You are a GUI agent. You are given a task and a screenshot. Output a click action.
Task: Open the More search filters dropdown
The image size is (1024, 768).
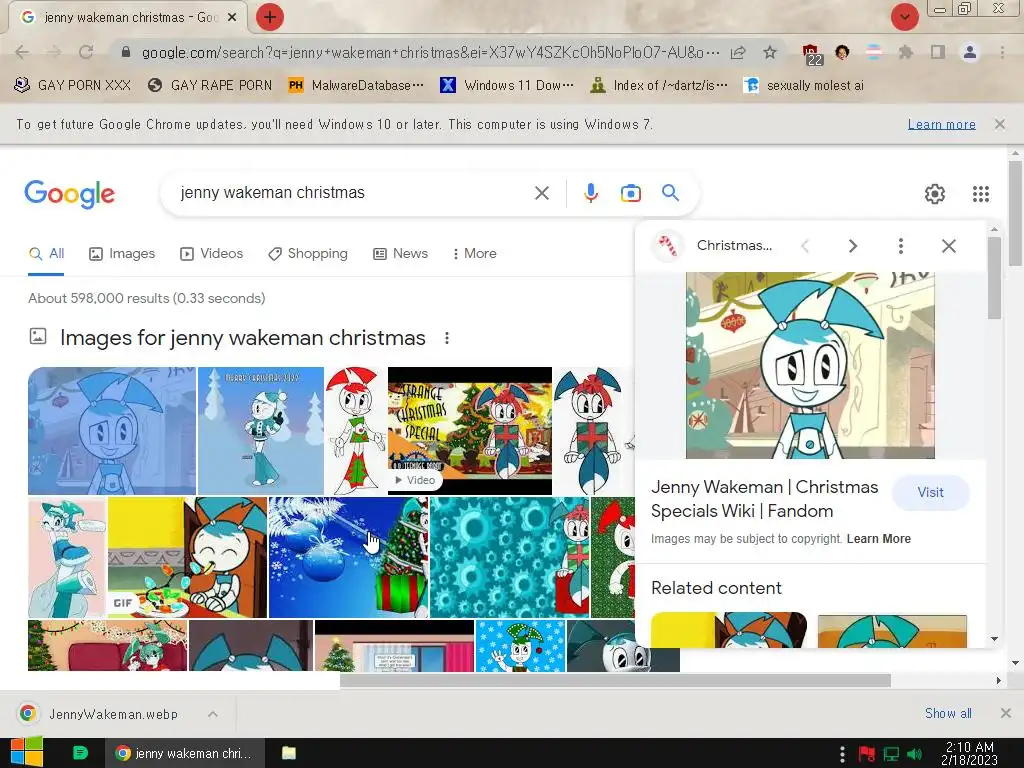(474, 253)
